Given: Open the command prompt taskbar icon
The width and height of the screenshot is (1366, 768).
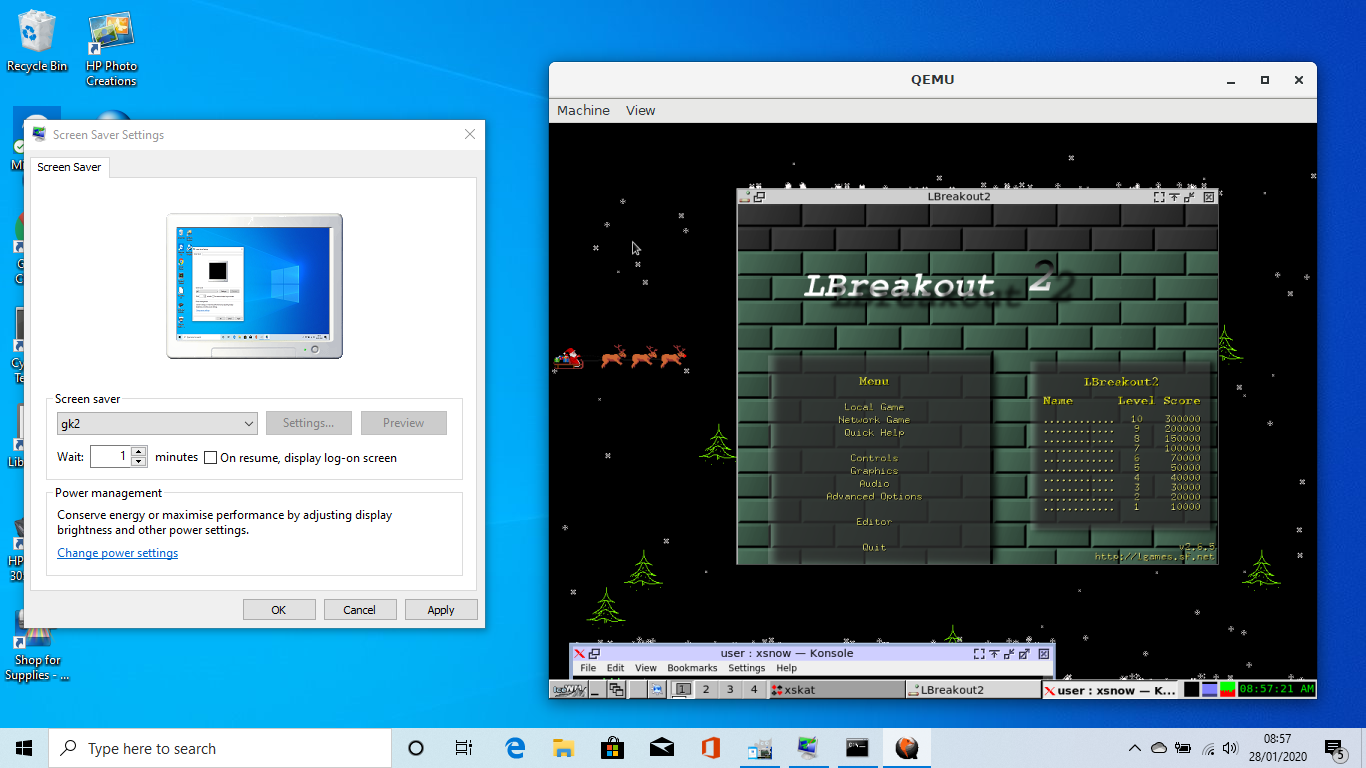Looking at the screenshot, I should pyautogui.click(x=858, y=748).
